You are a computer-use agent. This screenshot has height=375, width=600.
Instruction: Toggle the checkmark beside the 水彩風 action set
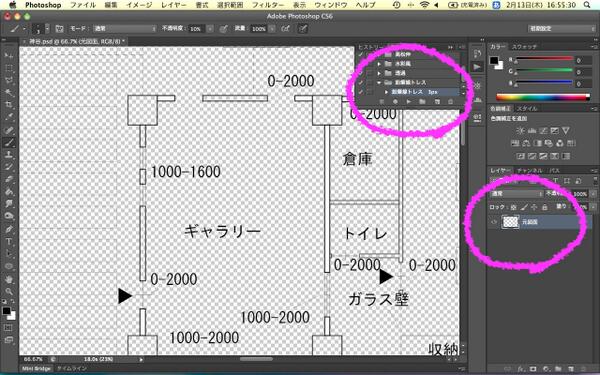pyautogui.click(x=361, y=64)
